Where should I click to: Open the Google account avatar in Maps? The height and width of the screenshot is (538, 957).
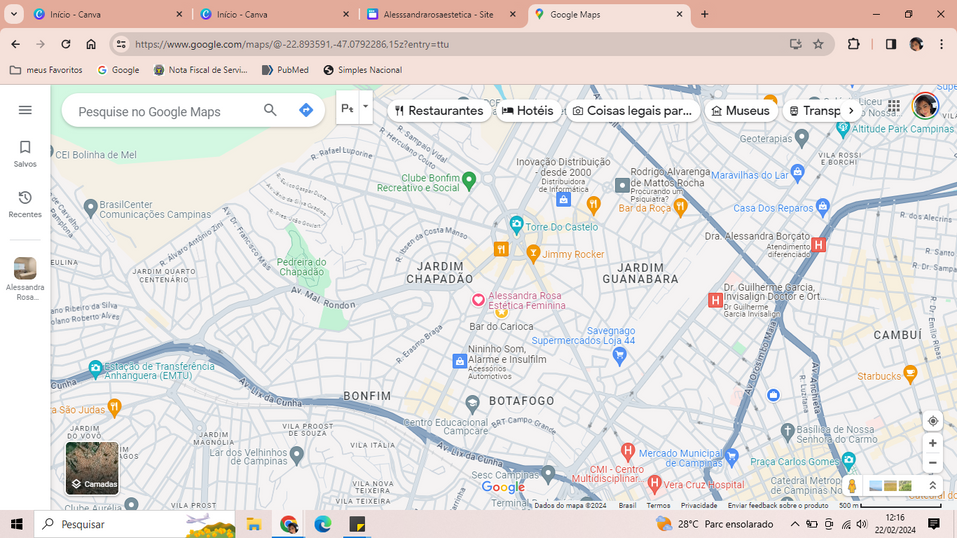coord(925,106)
